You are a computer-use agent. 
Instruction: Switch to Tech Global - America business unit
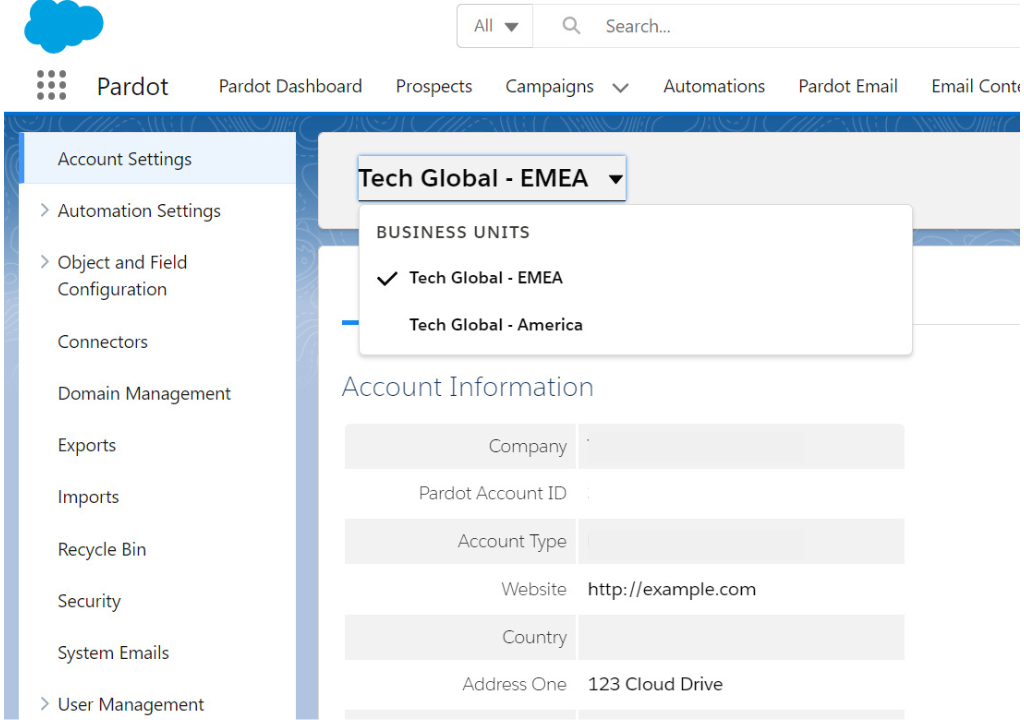pos(496,325)
